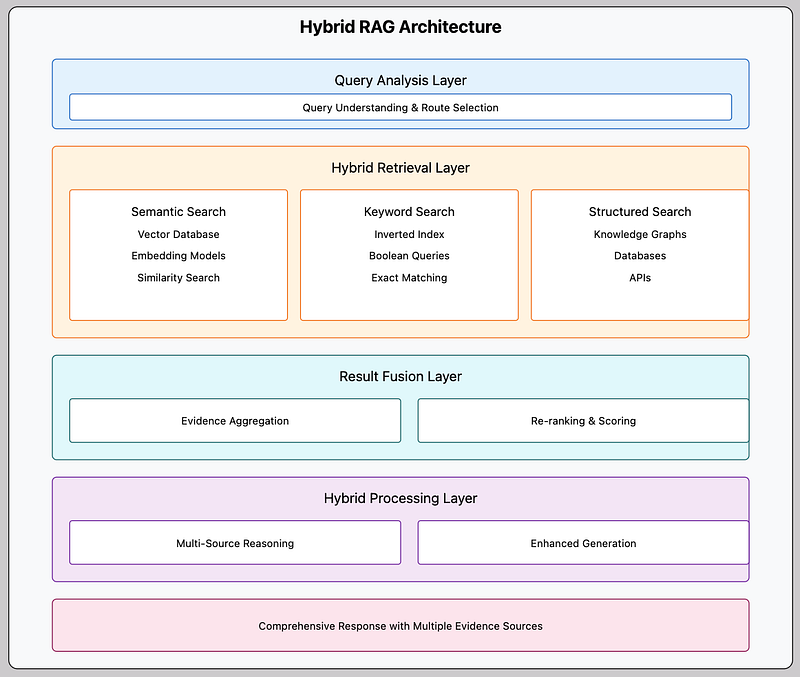Click the Keyword Search heading
Screen dimensions: 800x677
409,212
